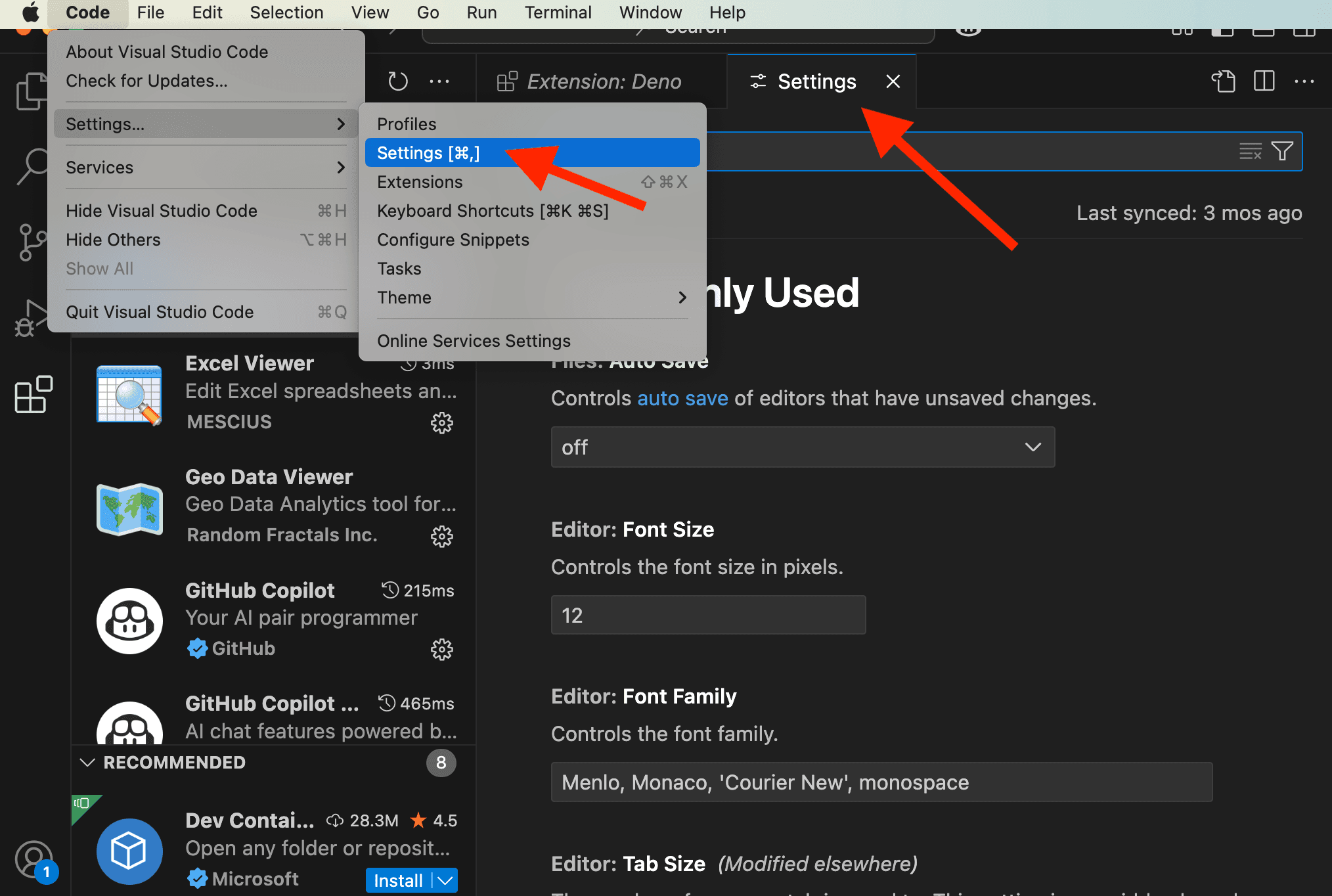
Task: Open the Files Auto Save dropdown
Action: point(803,447)
